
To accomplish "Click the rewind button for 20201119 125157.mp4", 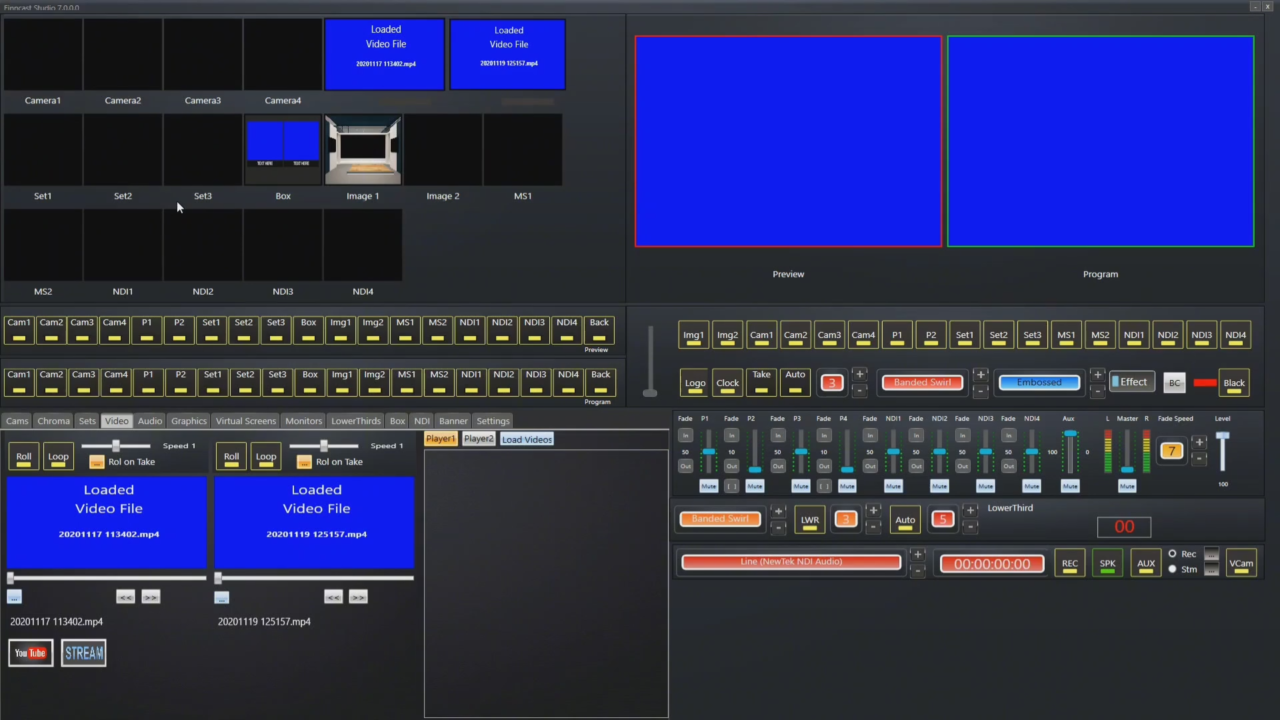I will [x=333, y=597].
